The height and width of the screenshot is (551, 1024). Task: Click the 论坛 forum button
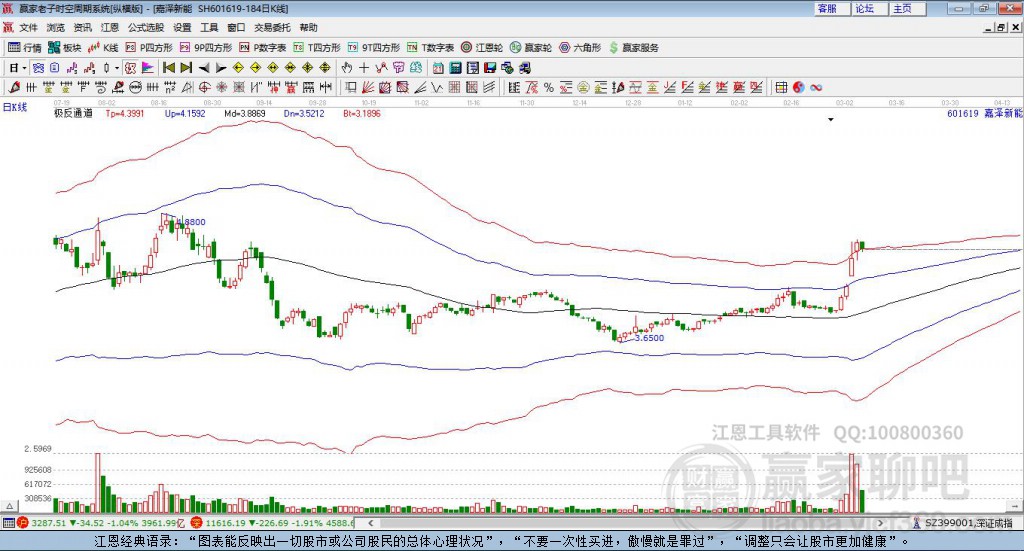(870, 8)
